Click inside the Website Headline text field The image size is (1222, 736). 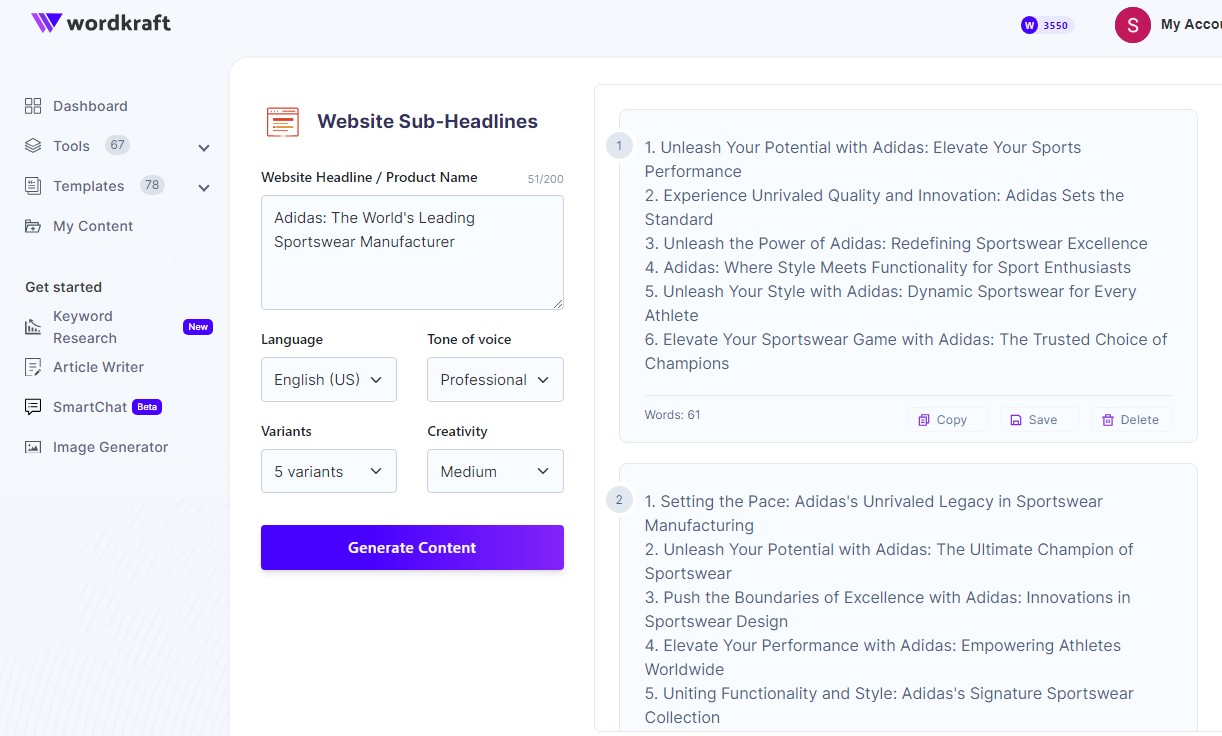click(x=412, y=252)
